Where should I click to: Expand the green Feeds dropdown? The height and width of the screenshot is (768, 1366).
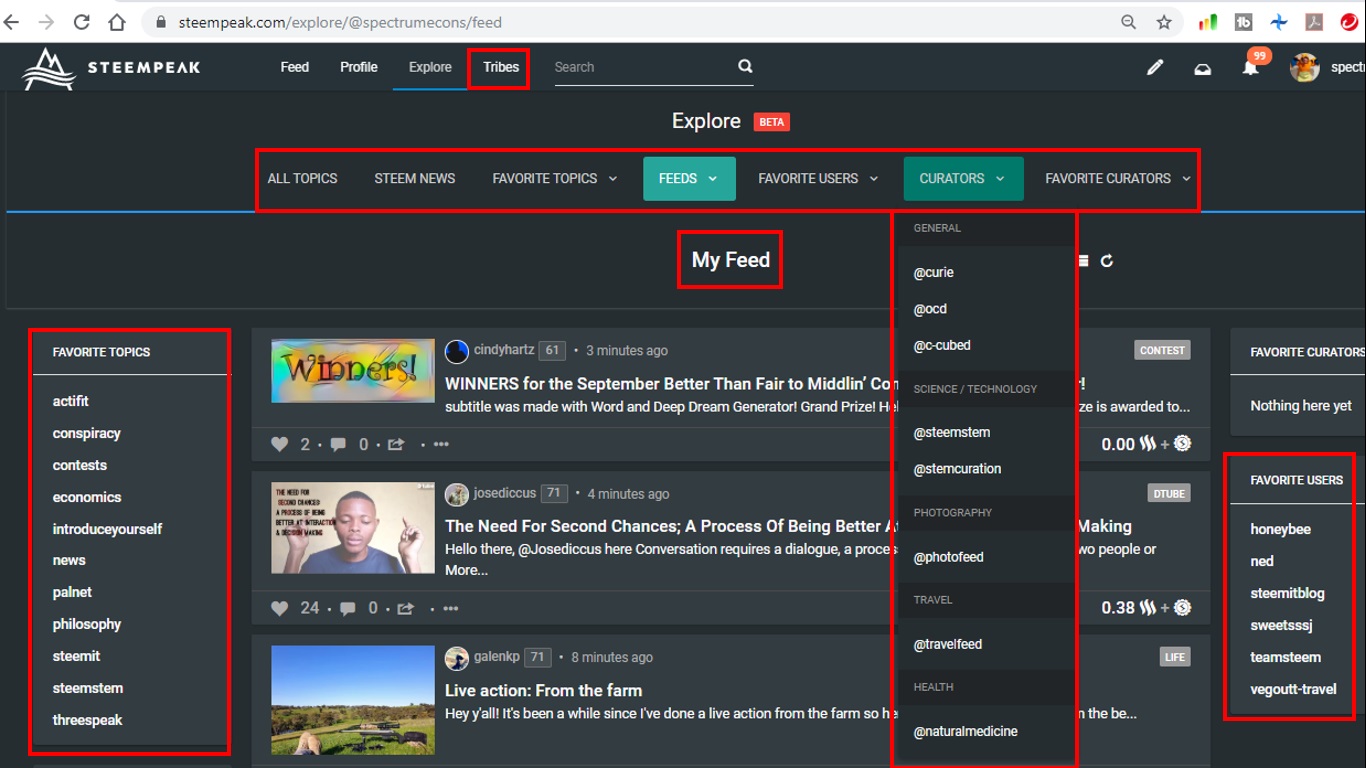pyautogui.click(x=689, y=179)
